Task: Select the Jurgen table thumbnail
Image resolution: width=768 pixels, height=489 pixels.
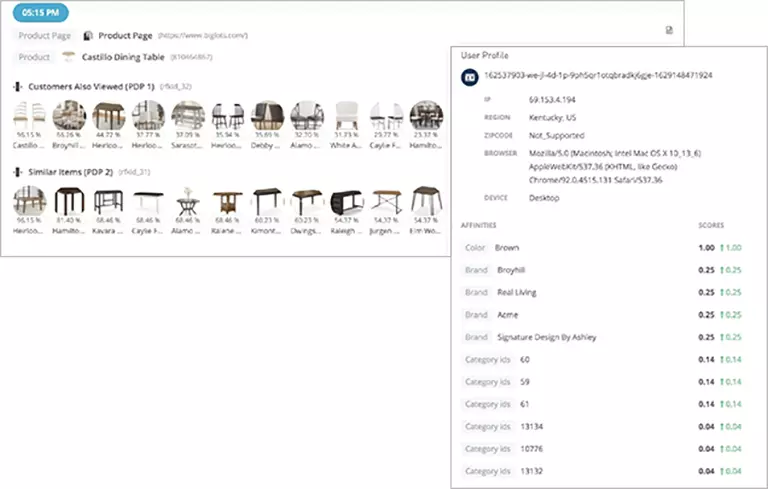Action: click(x=386, y=202)
